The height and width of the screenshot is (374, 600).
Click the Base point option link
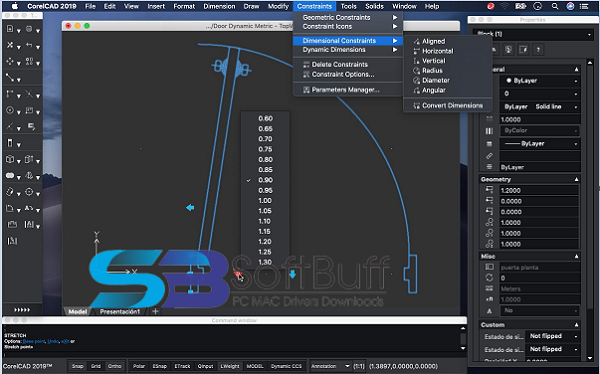point(34,341)
